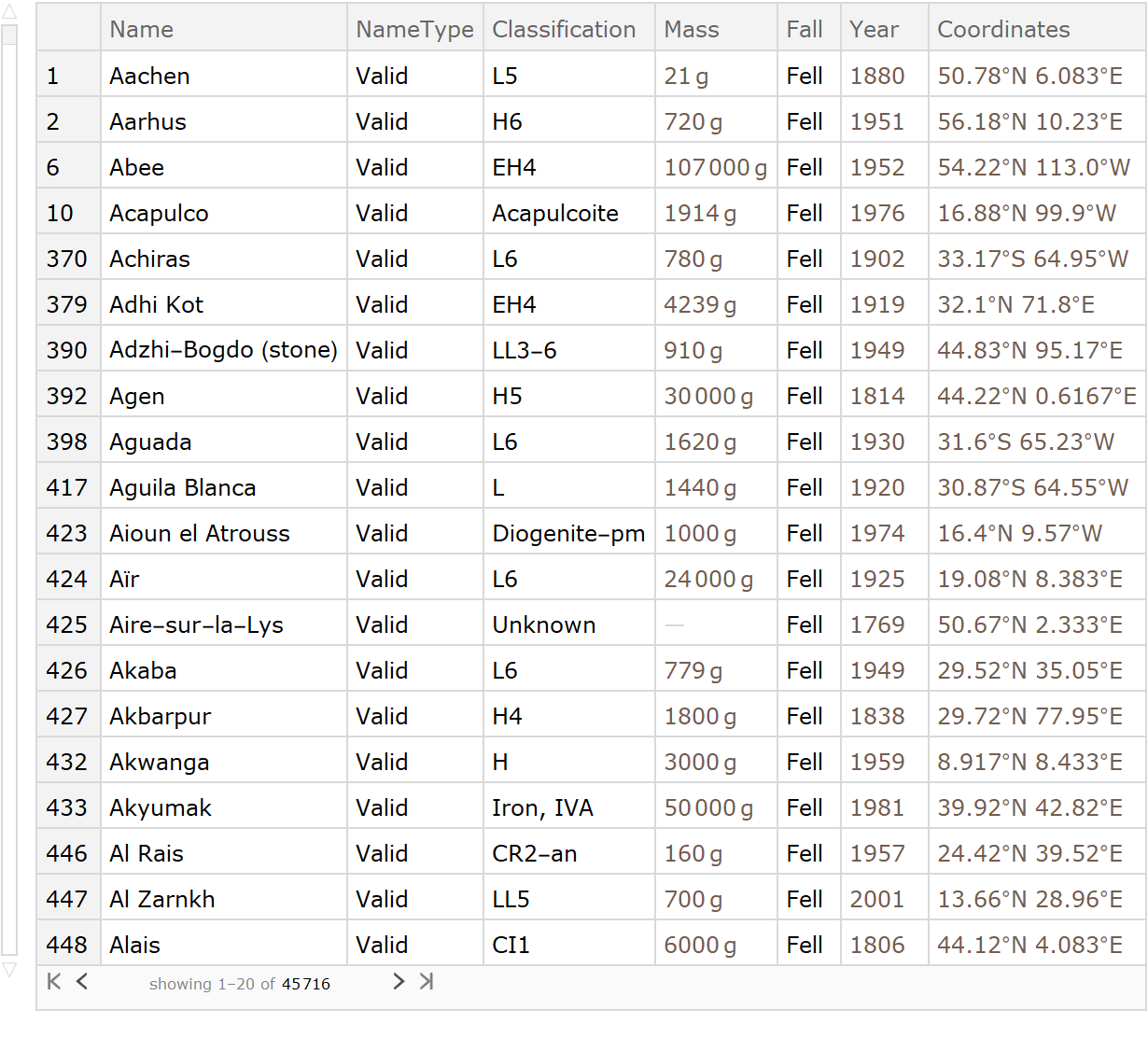Click the Aachen name cell
Viewport: 1148px width, 1038px height.
point(149,76)
